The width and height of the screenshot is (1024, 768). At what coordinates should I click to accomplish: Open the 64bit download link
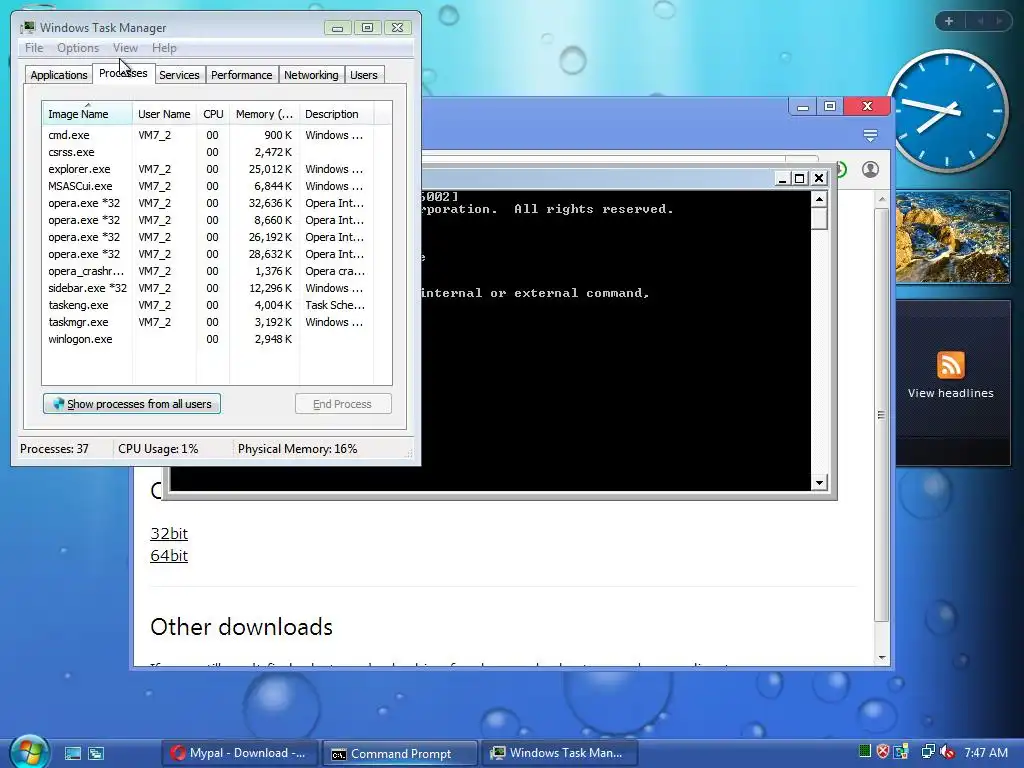[x=169, y=556]
